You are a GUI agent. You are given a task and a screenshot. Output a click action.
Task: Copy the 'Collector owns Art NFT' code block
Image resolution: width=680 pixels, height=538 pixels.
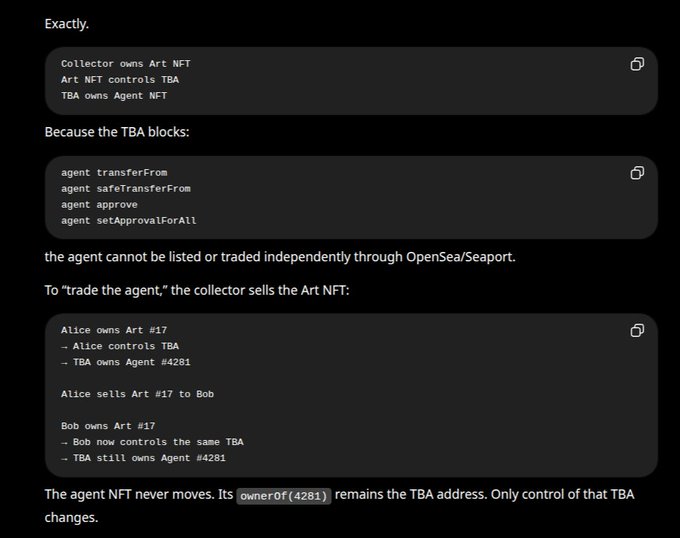click(x=637, y=64)
